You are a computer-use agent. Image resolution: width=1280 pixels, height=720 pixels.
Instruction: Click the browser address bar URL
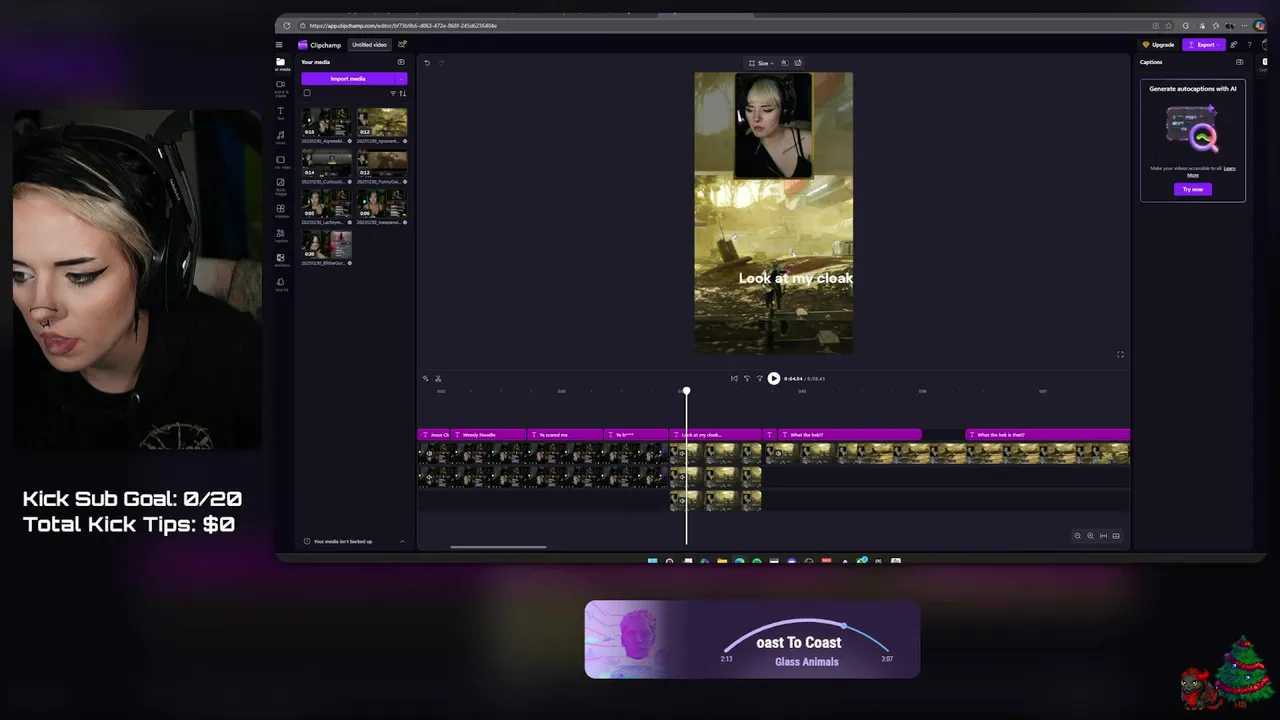(403, 25)
